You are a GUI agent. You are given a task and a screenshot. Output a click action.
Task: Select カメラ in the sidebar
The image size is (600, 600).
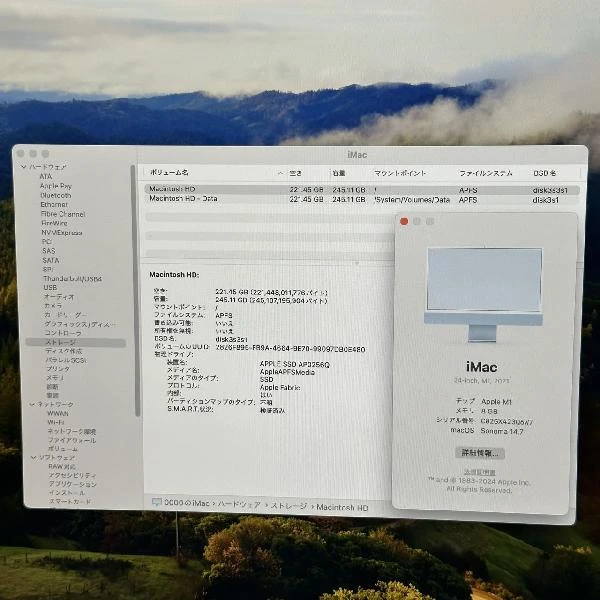[53, 305]
